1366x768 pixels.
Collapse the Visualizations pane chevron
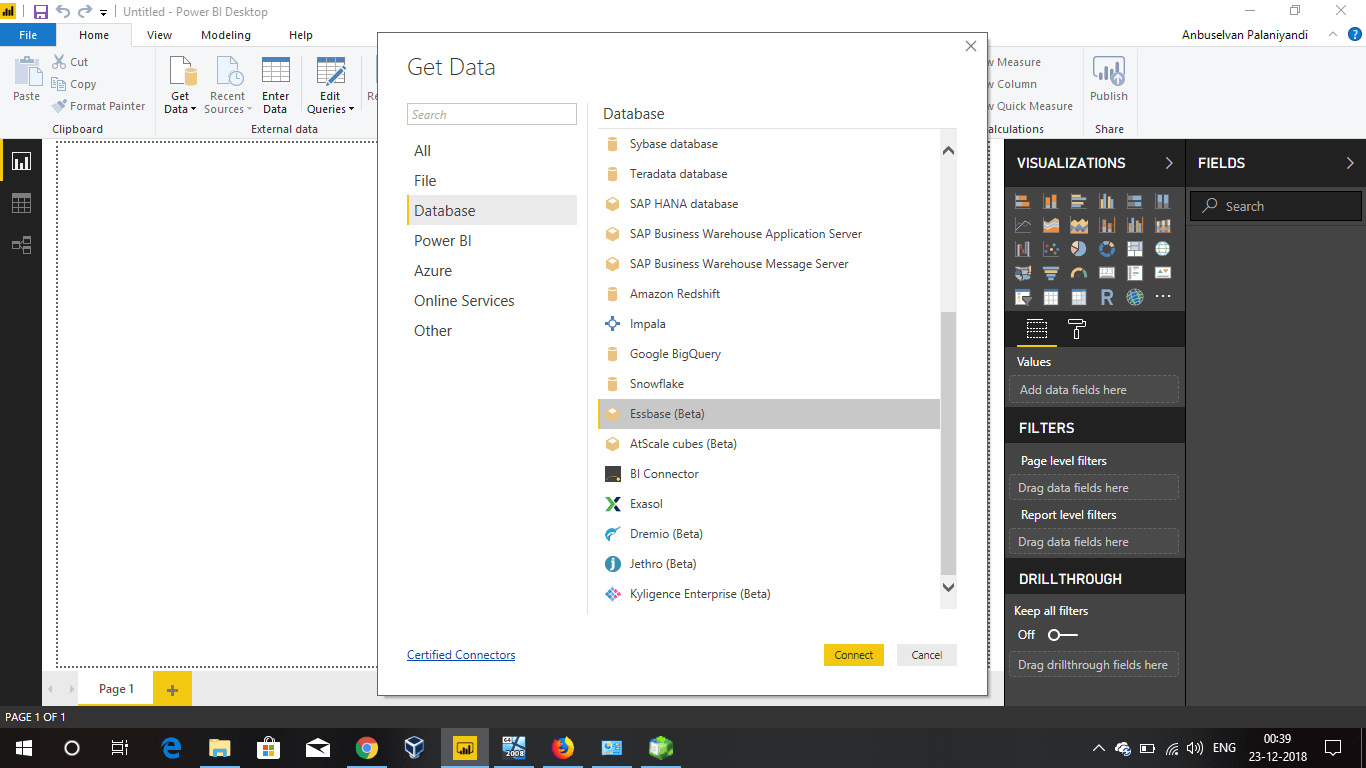1169,163
